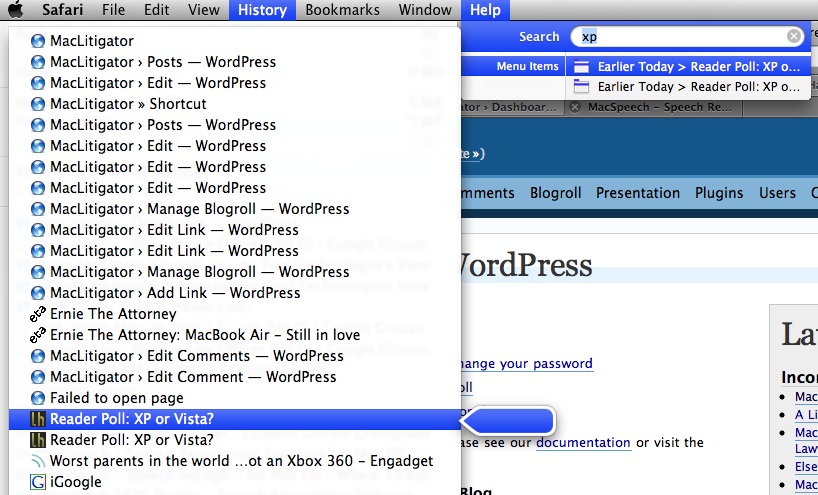818x495 pixels.
Task: Click the eta icon beside Ernie The Attorney
Action: point(38,314)
